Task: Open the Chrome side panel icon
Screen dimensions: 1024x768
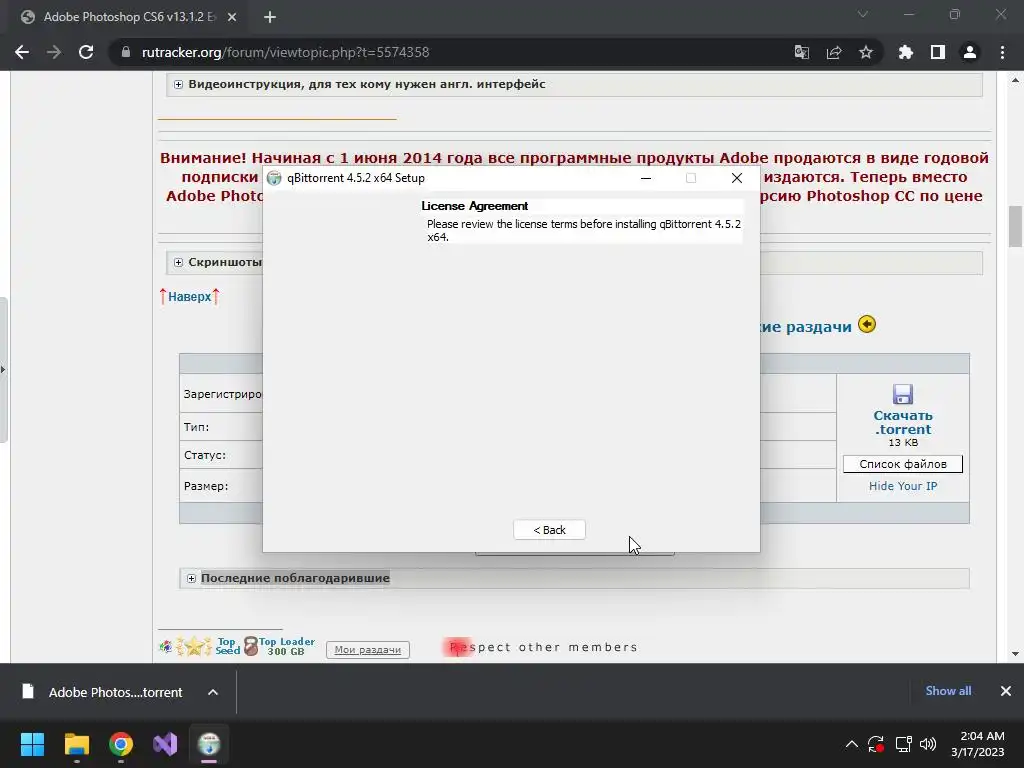Action: coord(938,52)
